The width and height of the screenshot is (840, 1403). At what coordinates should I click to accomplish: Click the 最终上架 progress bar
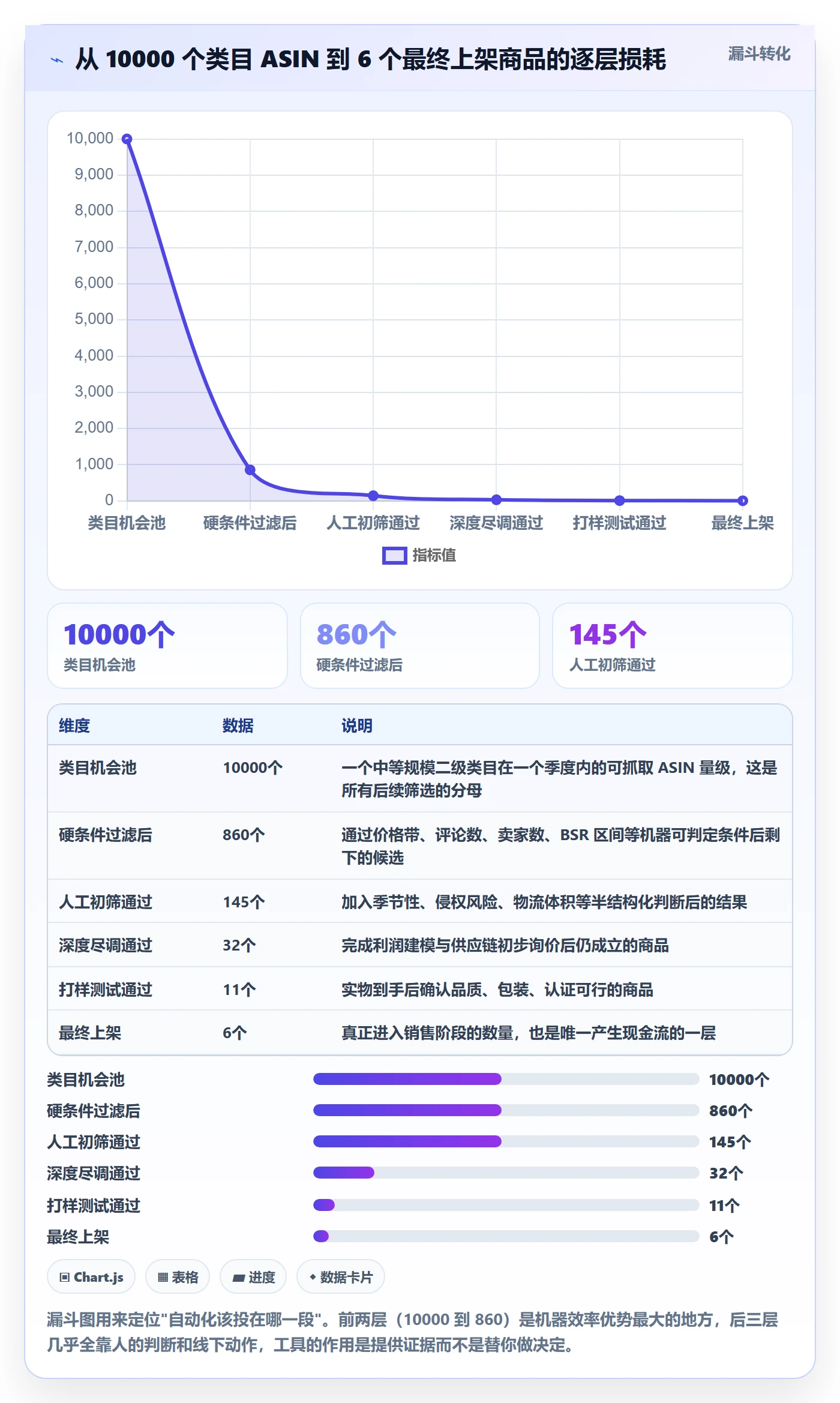[506, 1236]
